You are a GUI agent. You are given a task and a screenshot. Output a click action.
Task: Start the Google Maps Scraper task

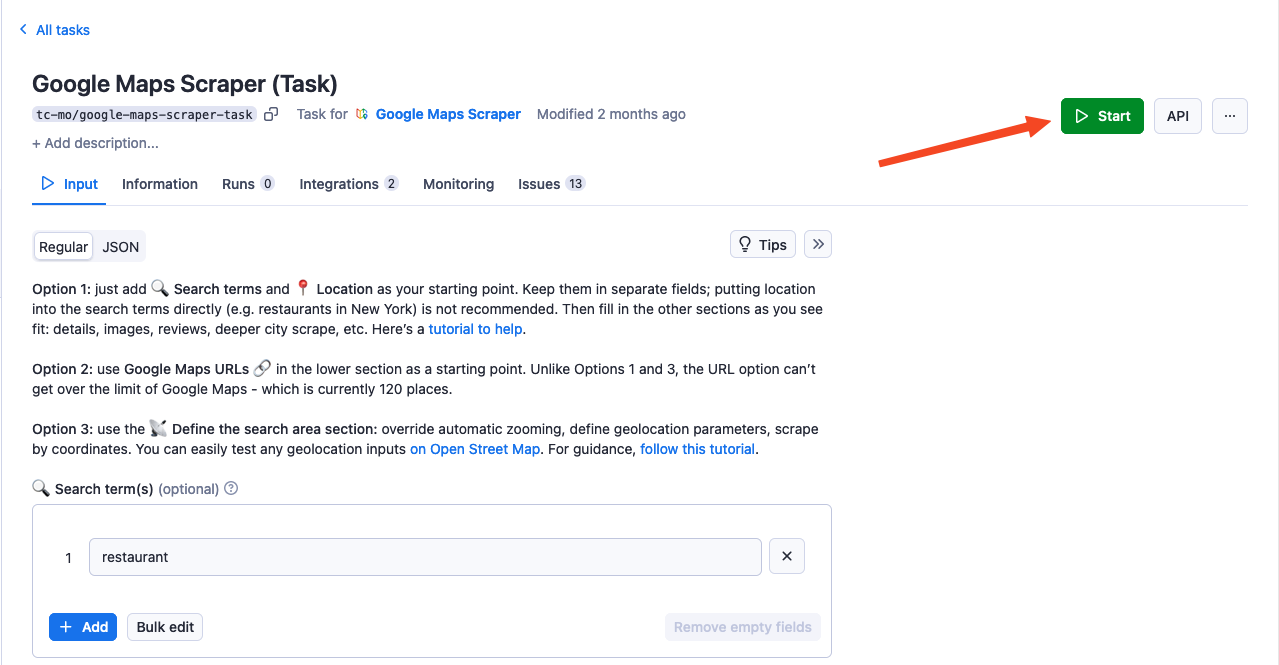[1101, 116]
